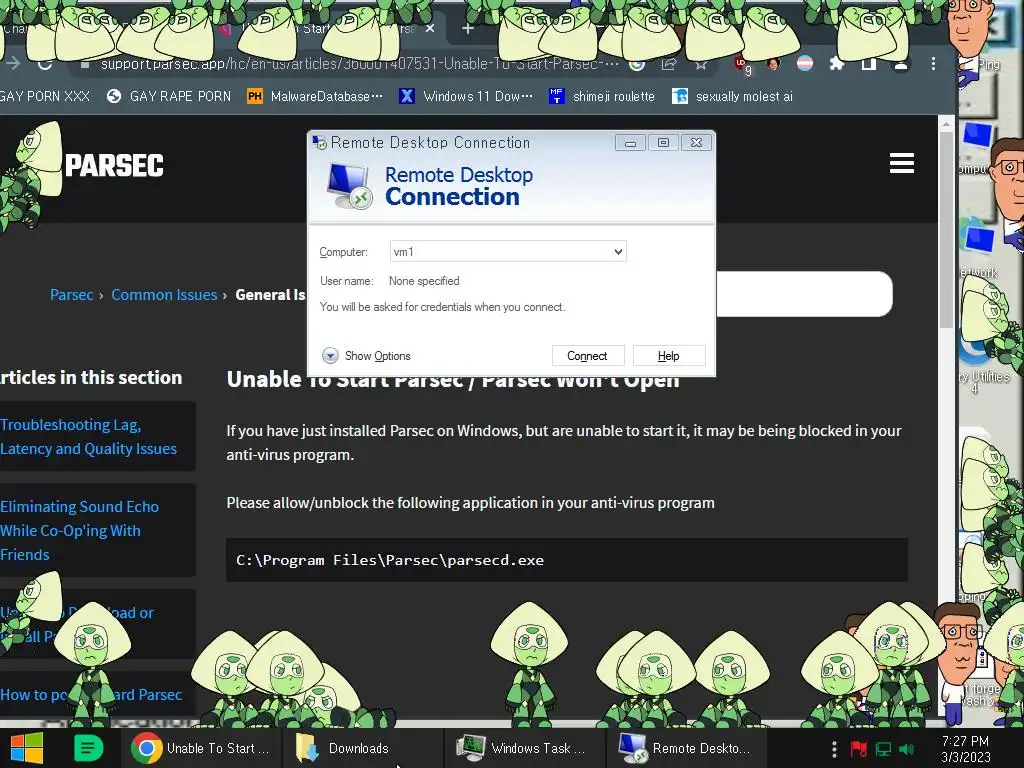Open Troubleshooting Lag, Latency and Quality Issues article
Image resolution: width=1024 pixels, height=768 pixels.
tap(89, 436)
